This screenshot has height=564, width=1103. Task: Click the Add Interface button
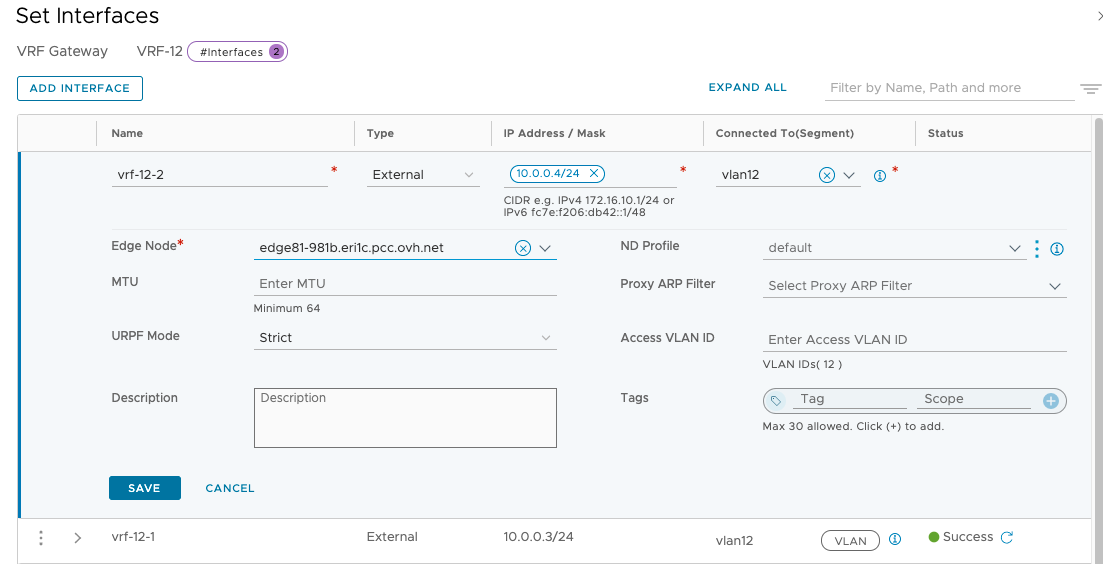point(80,88)
